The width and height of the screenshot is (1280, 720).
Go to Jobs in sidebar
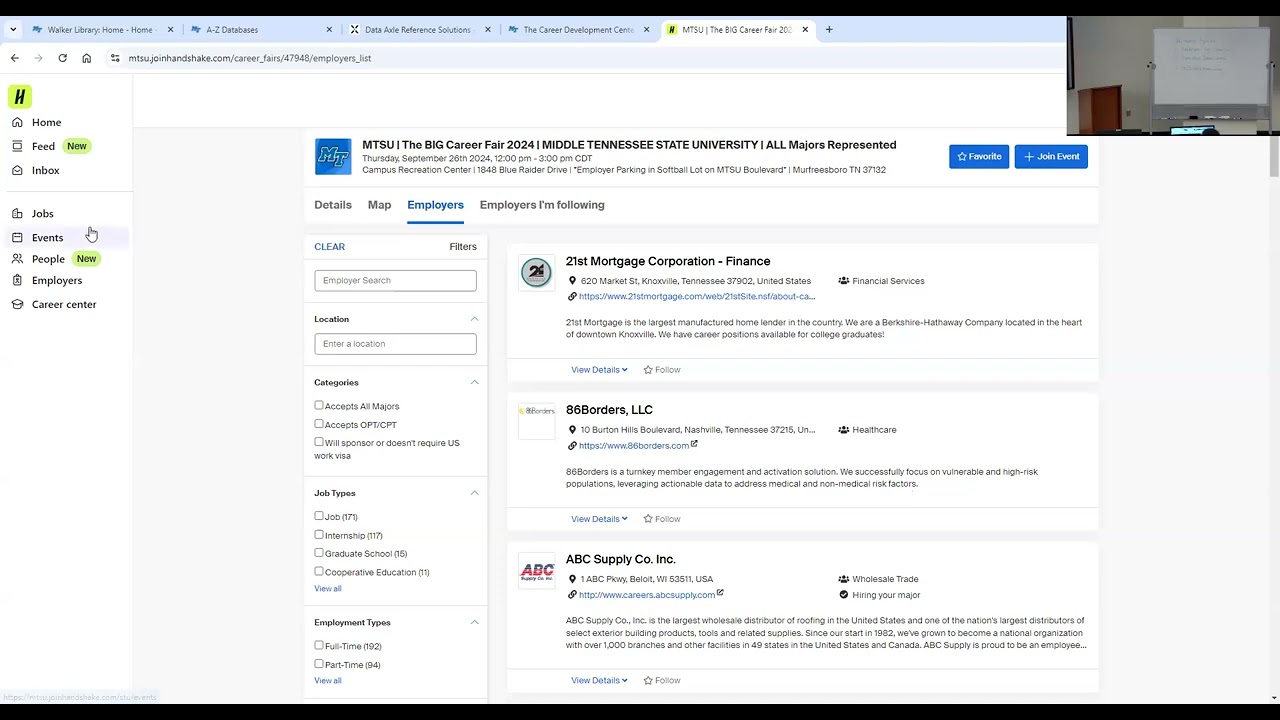click(42, 213)
